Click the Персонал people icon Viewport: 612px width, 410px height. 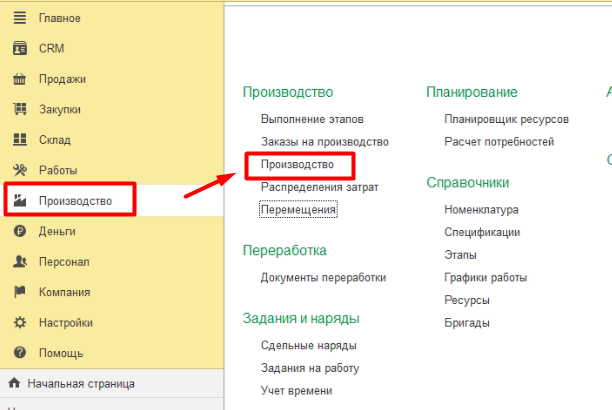pos(20,261)
